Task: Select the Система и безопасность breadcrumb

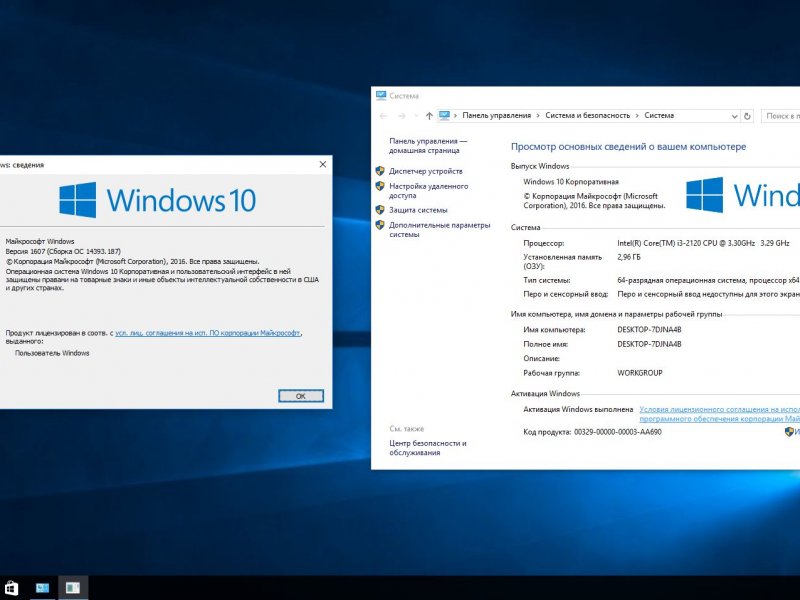Action: 587,116
